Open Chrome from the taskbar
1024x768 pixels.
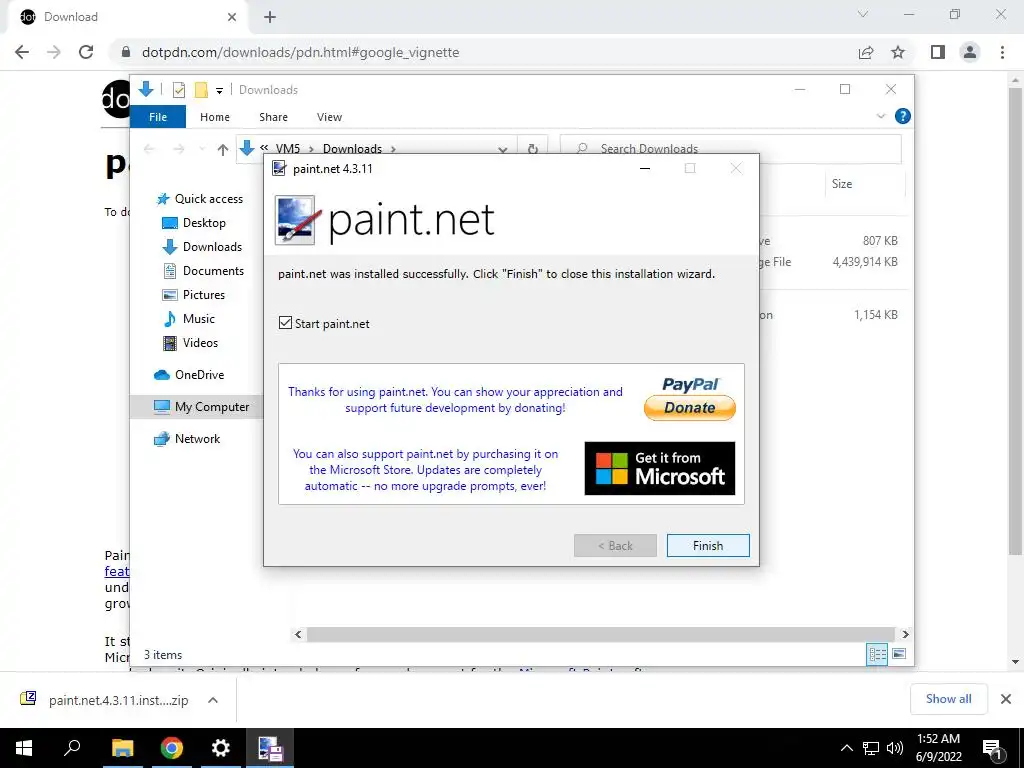coord(172,748)
